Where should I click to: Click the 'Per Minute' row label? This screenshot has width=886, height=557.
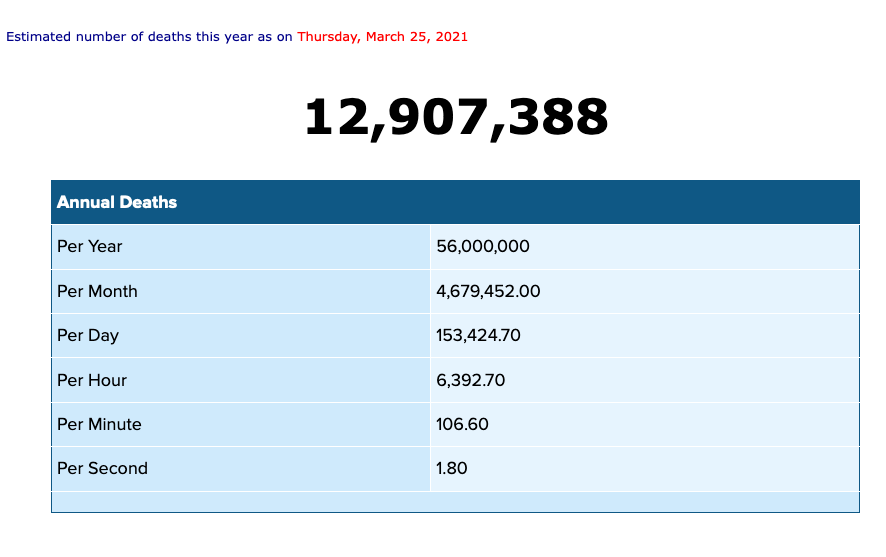pos(99,424)
